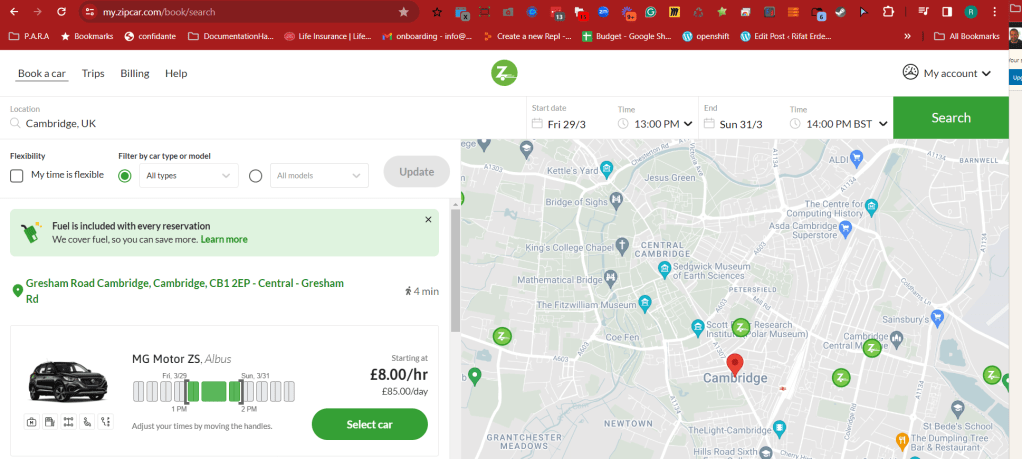Click the drivetrain feature icon under the car
The image size is (1022, 459).
pyautogui.click(x=68, y=422)
